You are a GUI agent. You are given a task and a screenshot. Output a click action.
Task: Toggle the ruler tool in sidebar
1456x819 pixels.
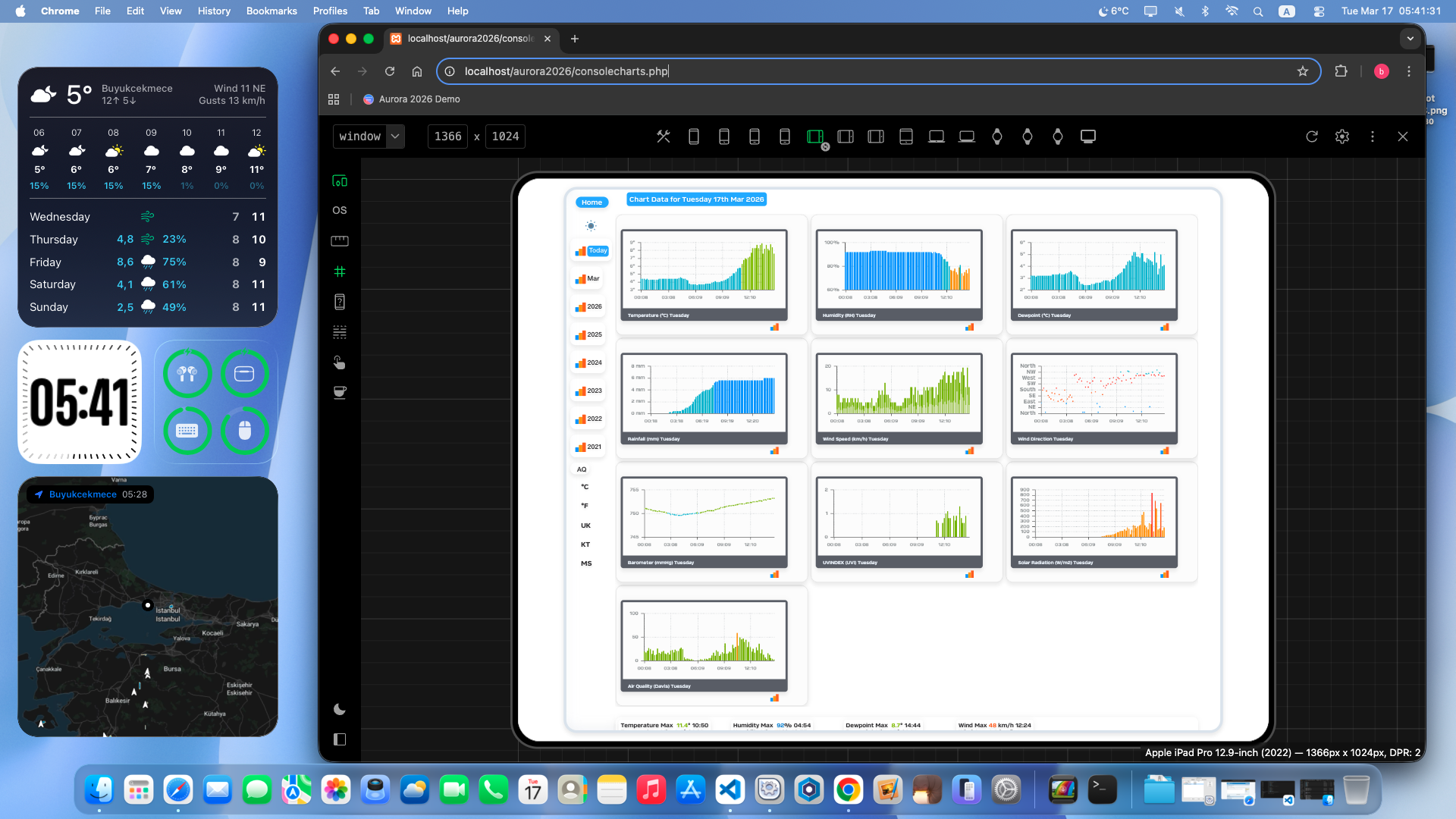339,241
